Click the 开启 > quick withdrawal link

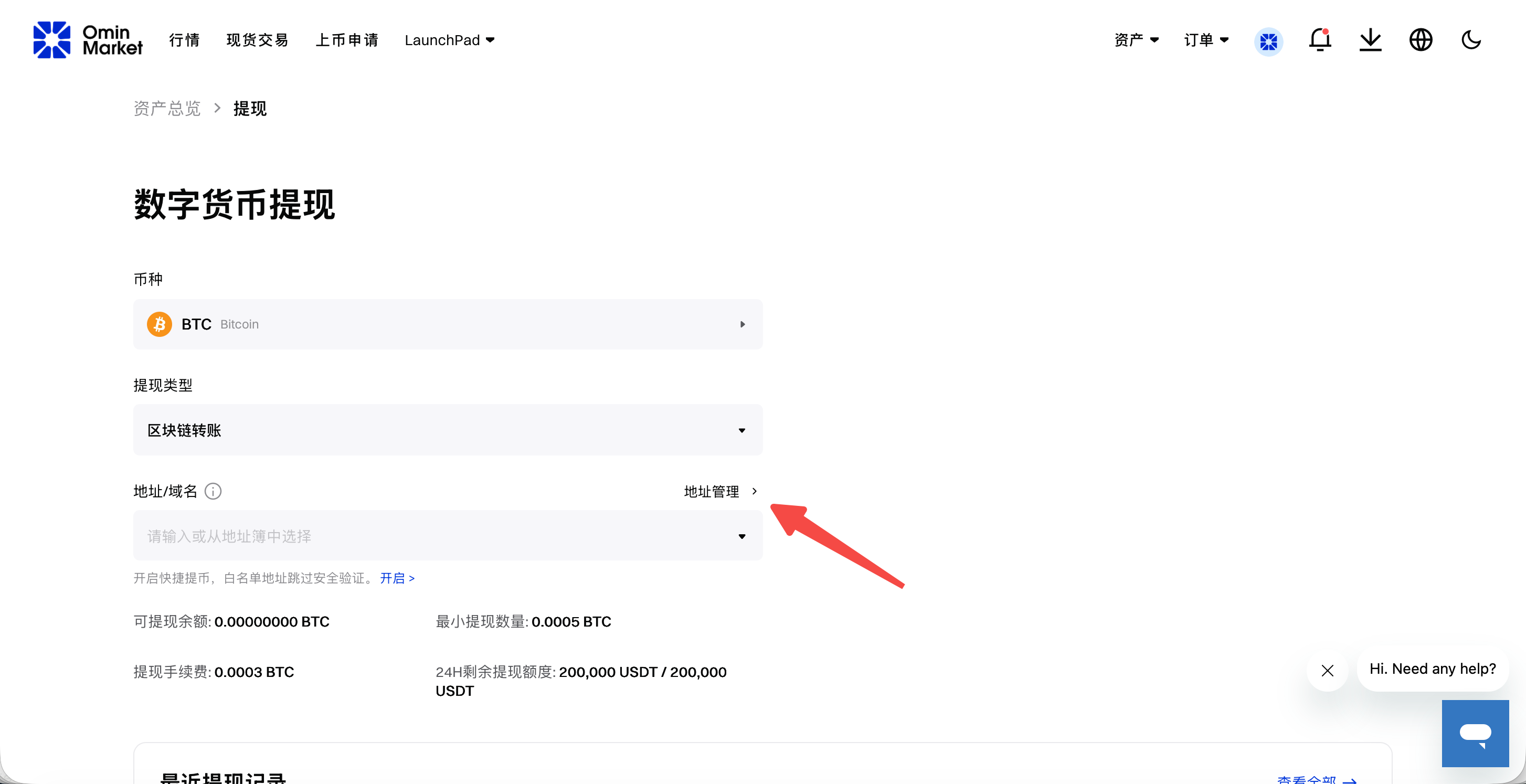[397, 578]
